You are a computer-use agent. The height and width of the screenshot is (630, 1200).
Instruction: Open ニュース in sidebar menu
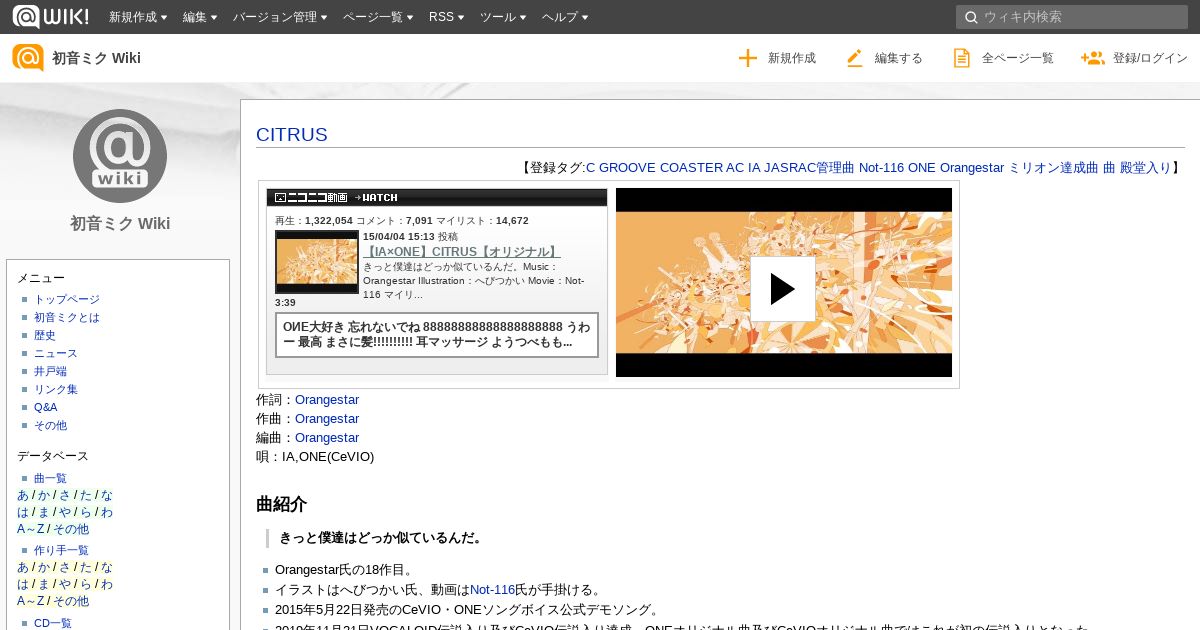click(x=56, y=353)
